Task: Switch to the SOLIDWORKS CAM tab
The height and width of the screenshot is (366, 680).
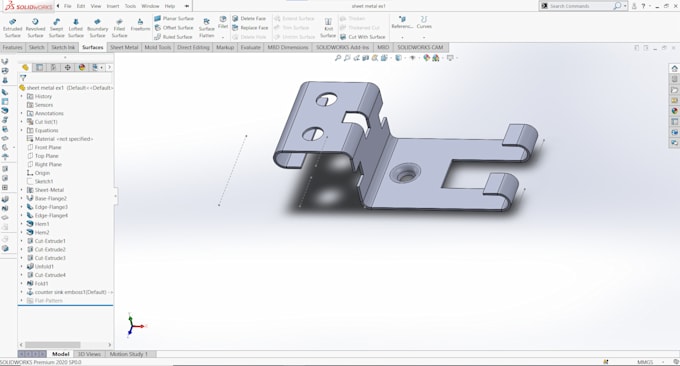Action: (420, 47)
